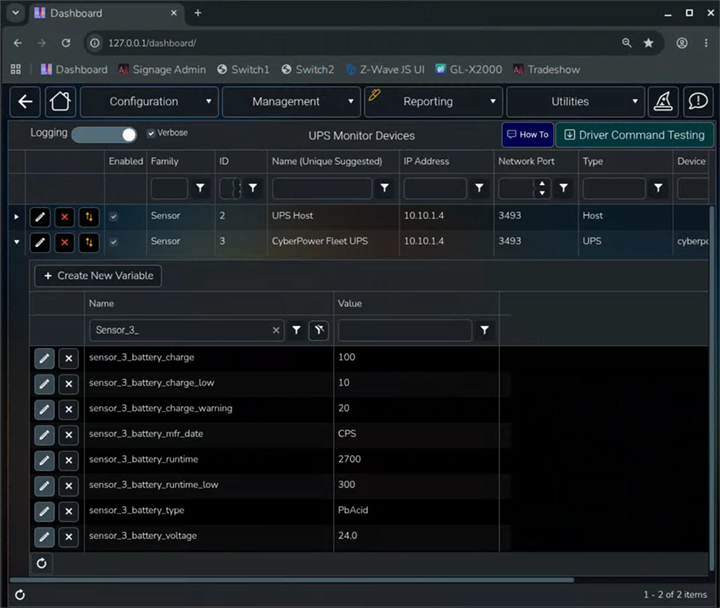Click the yellow arrows icon for UPS Host

89,216
